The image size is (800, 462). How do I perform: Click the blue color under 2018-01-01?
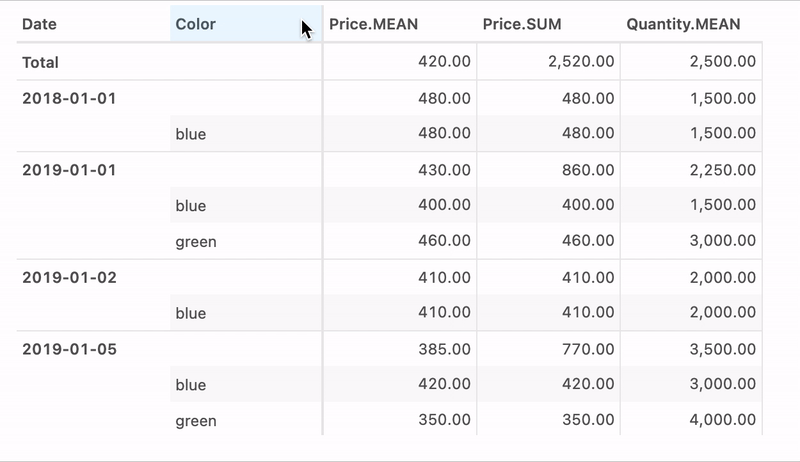[190, 134]
